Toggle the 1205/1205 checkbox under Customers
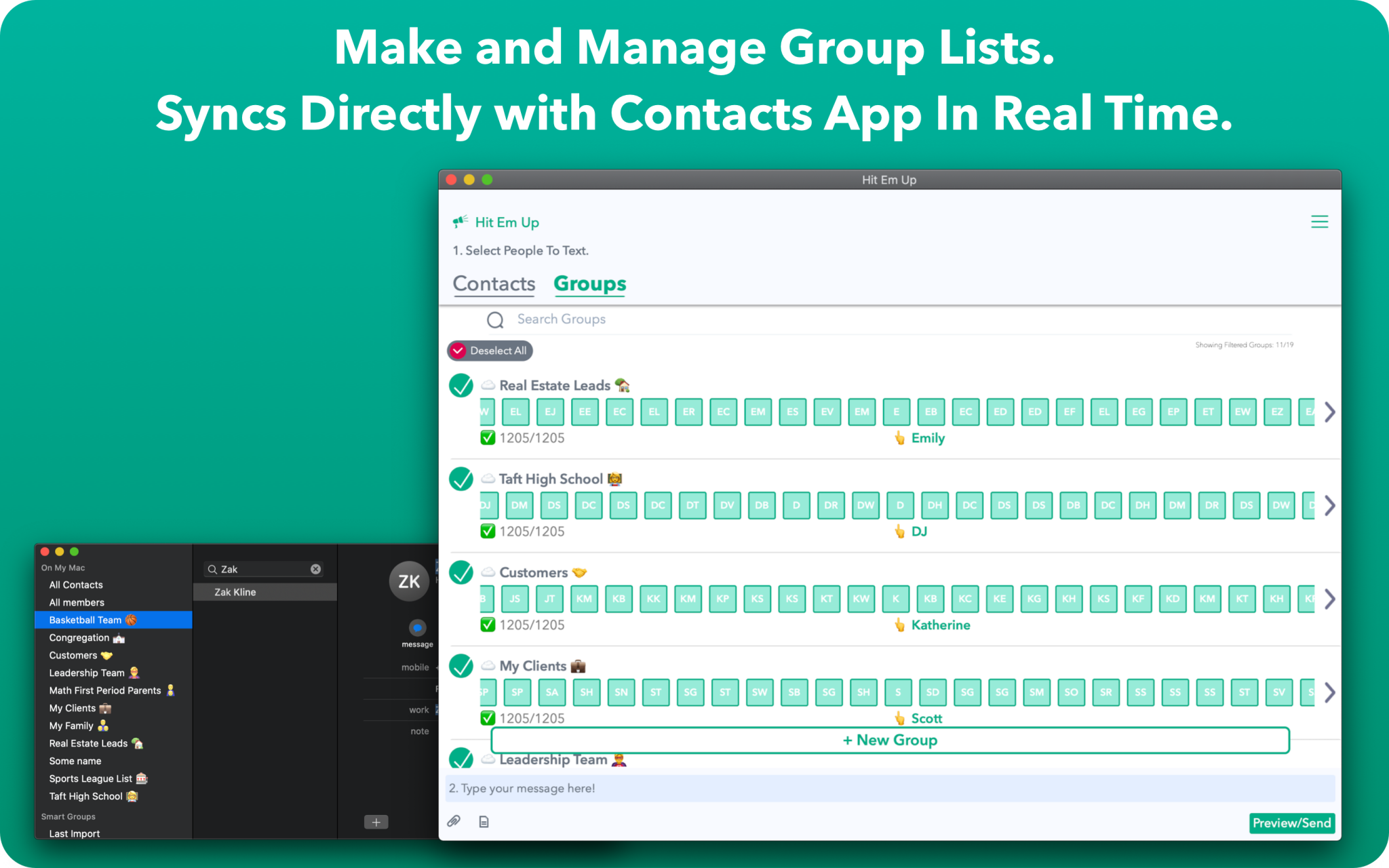 [x=488, y=625]
